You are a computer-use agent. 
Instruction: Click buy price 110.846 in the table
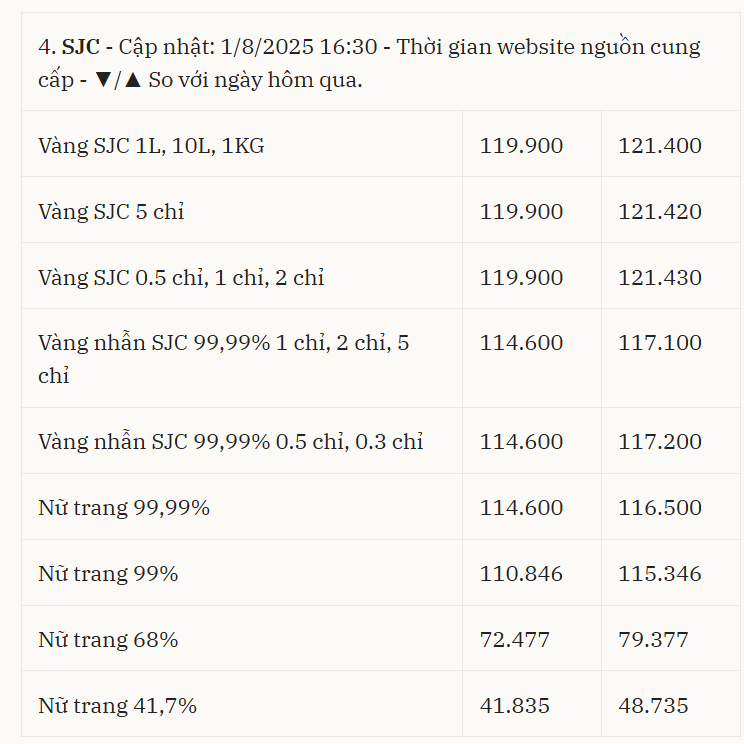click(x=521, y=573)
